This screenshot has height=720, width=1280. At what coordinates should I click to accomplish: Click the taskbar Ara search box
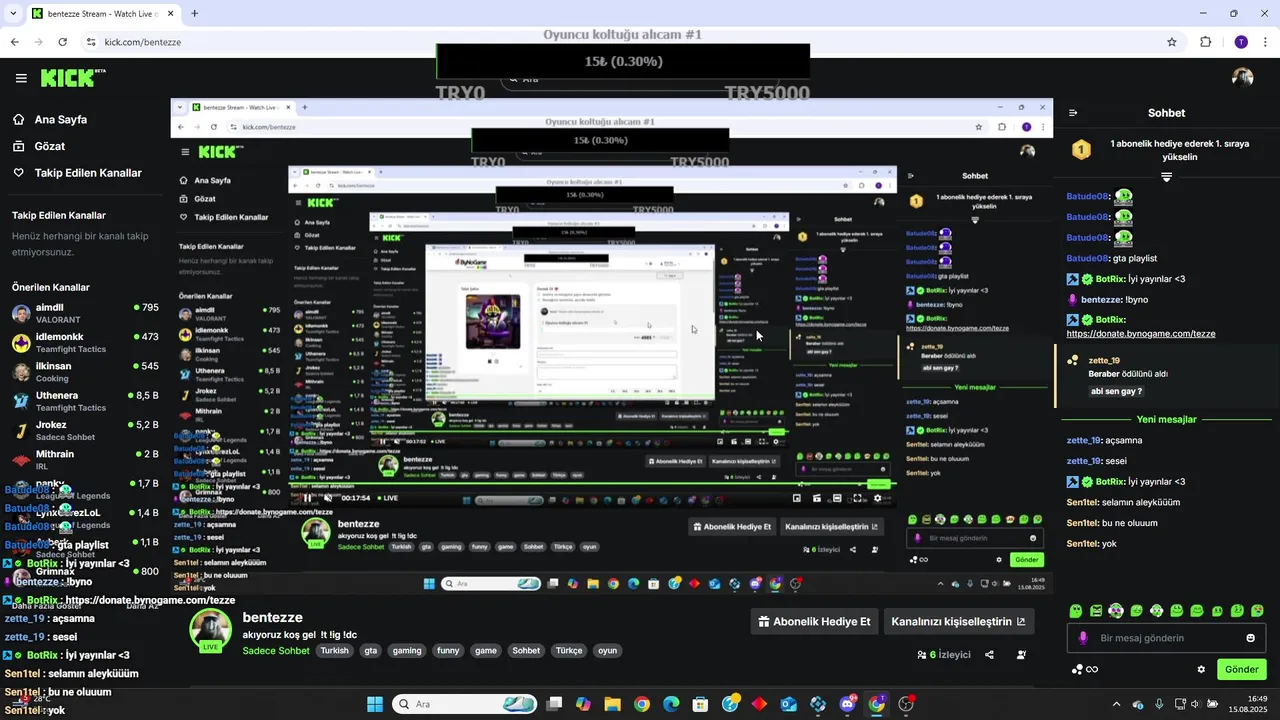465,704
